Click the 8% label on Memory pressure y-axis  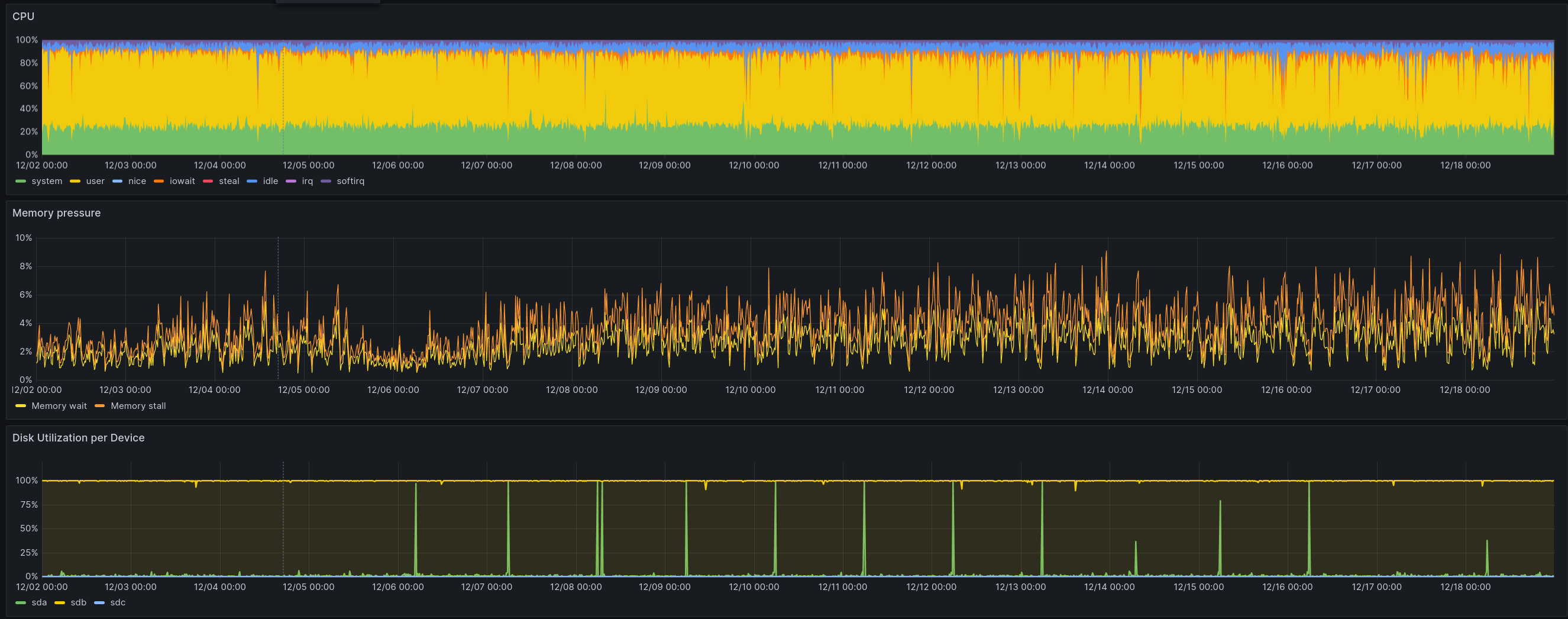click(25, 266)
